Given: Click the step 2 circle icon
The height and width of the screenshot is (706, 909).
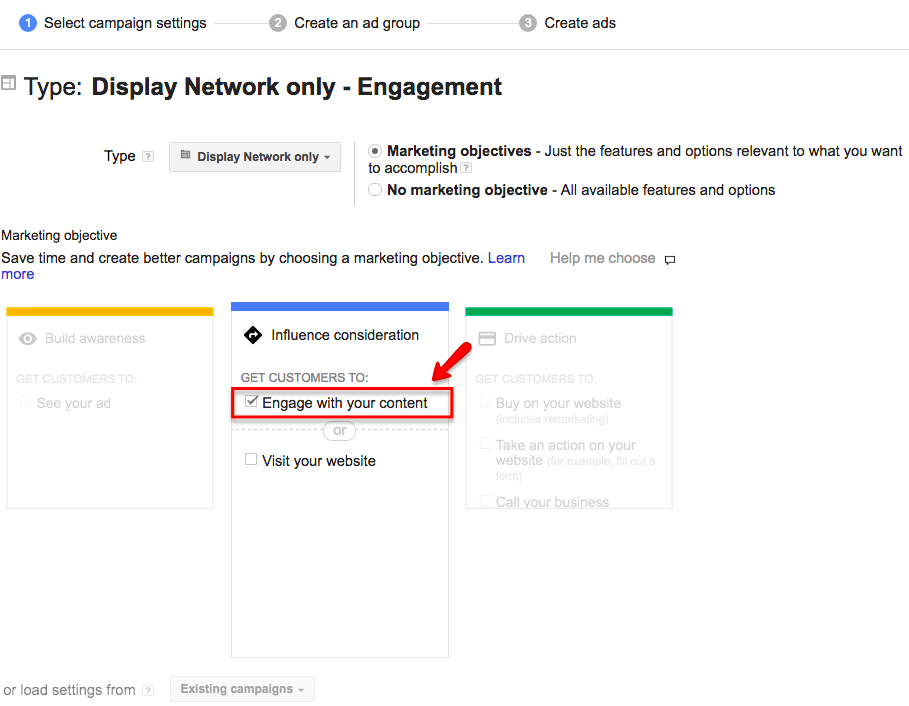Looking at the screenshot, I should (x=278, y=23).
